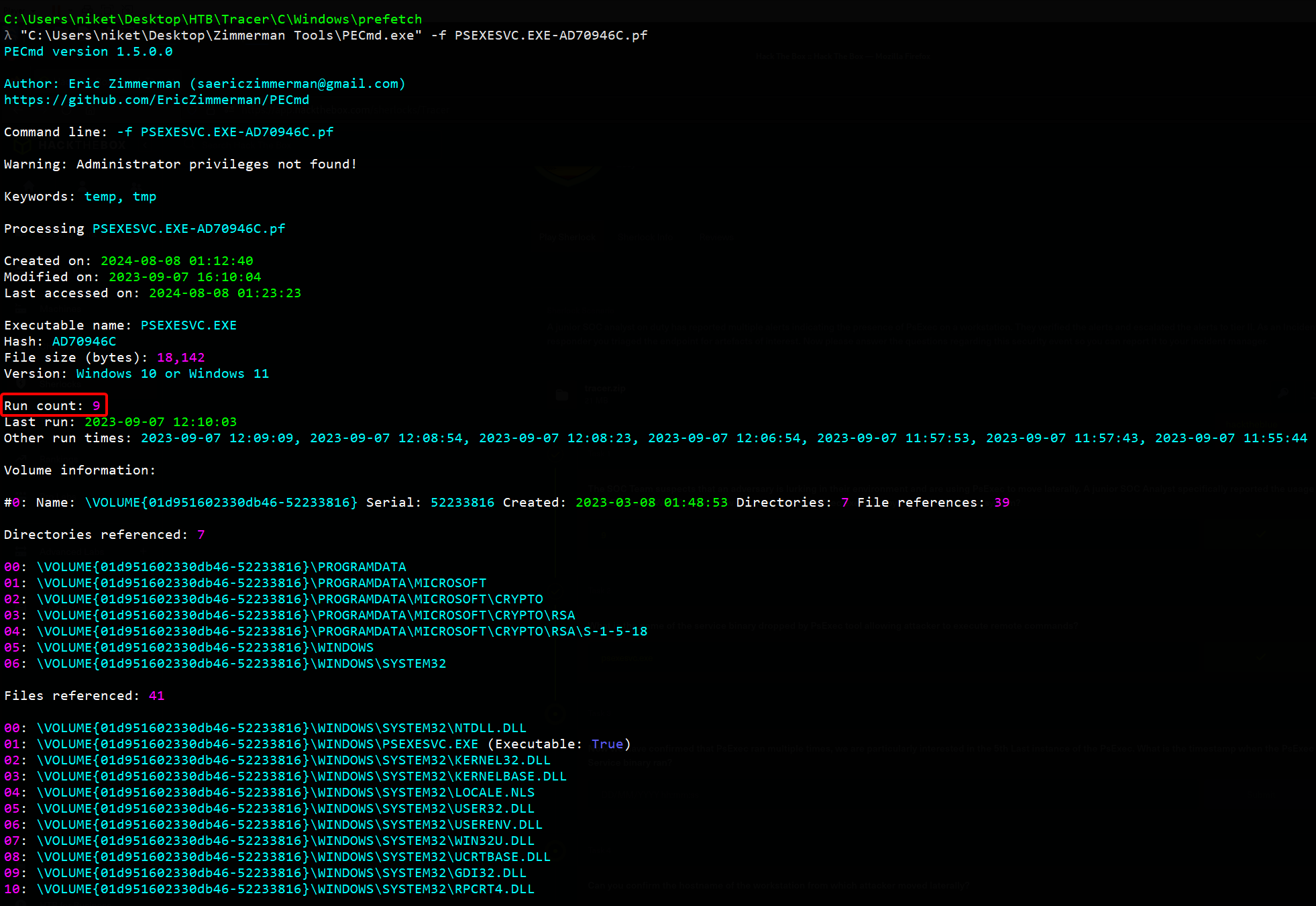Select the Run count value 9
Screen dimensions: 1316x906
pyautogui.click(x=96, y=406)
